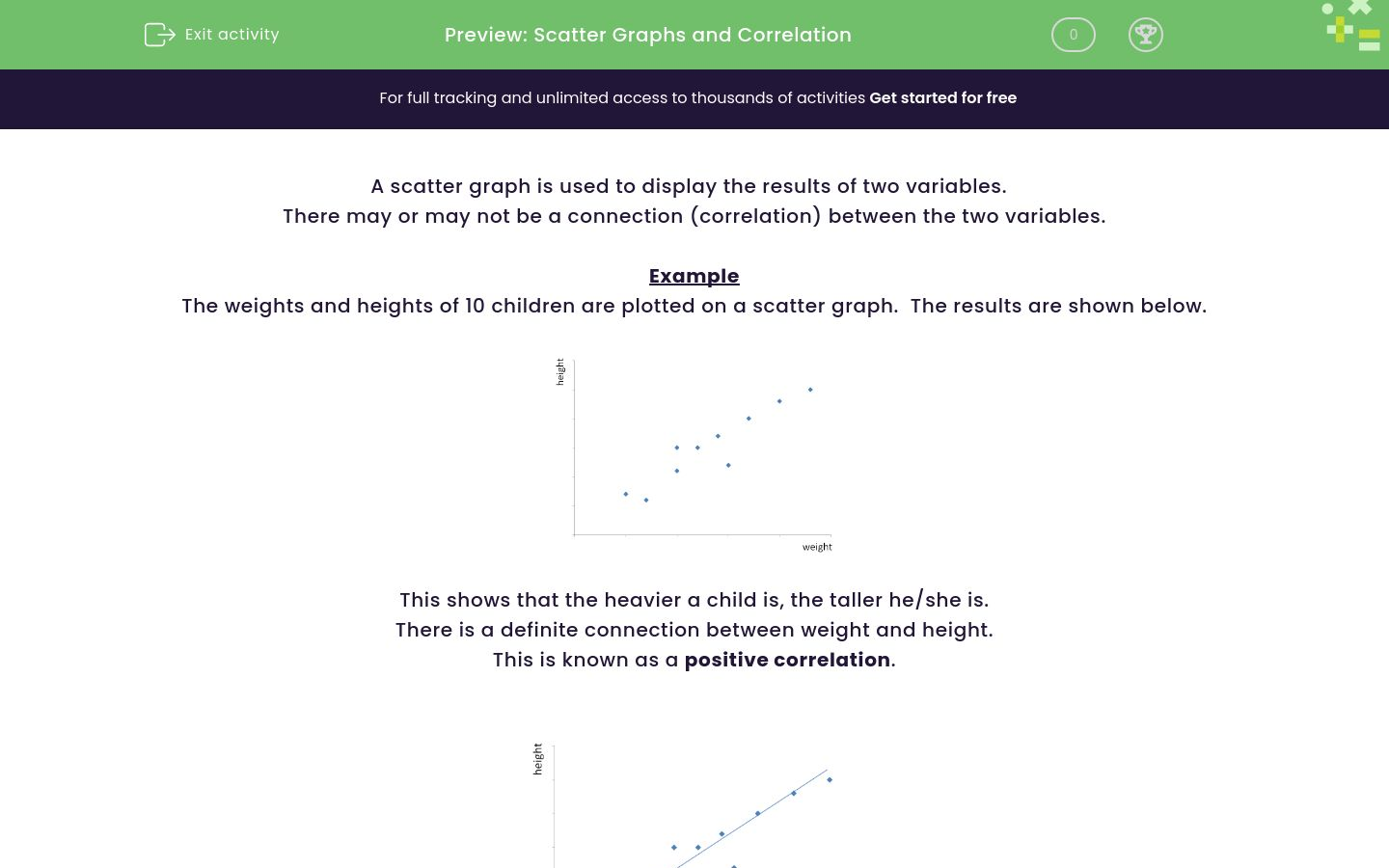Click the Exit activity door icon
Viewport: 1389px width, 868px height.
[x=160, y=35]
